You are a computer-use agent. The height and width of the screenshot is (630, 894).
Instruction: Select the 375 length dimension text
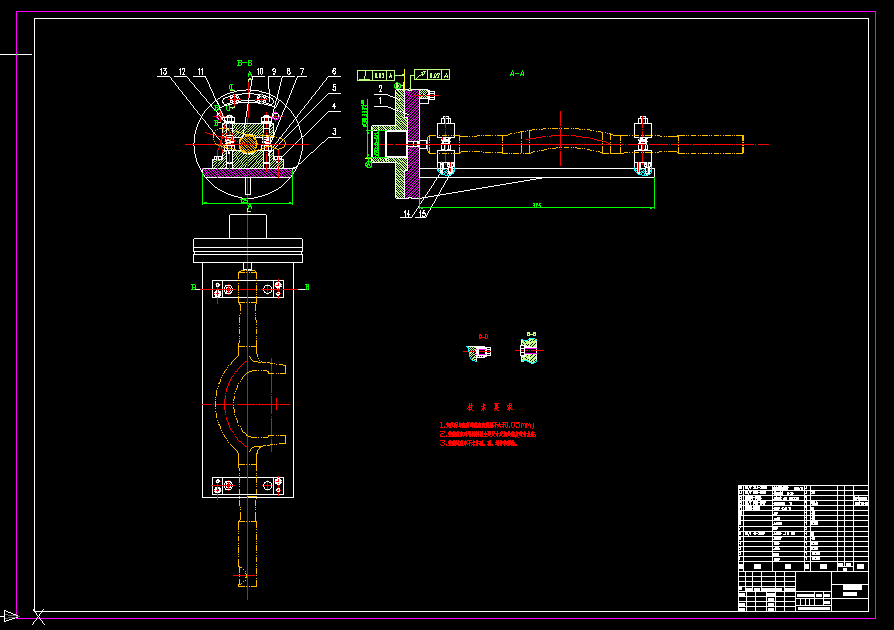(537, 205)
